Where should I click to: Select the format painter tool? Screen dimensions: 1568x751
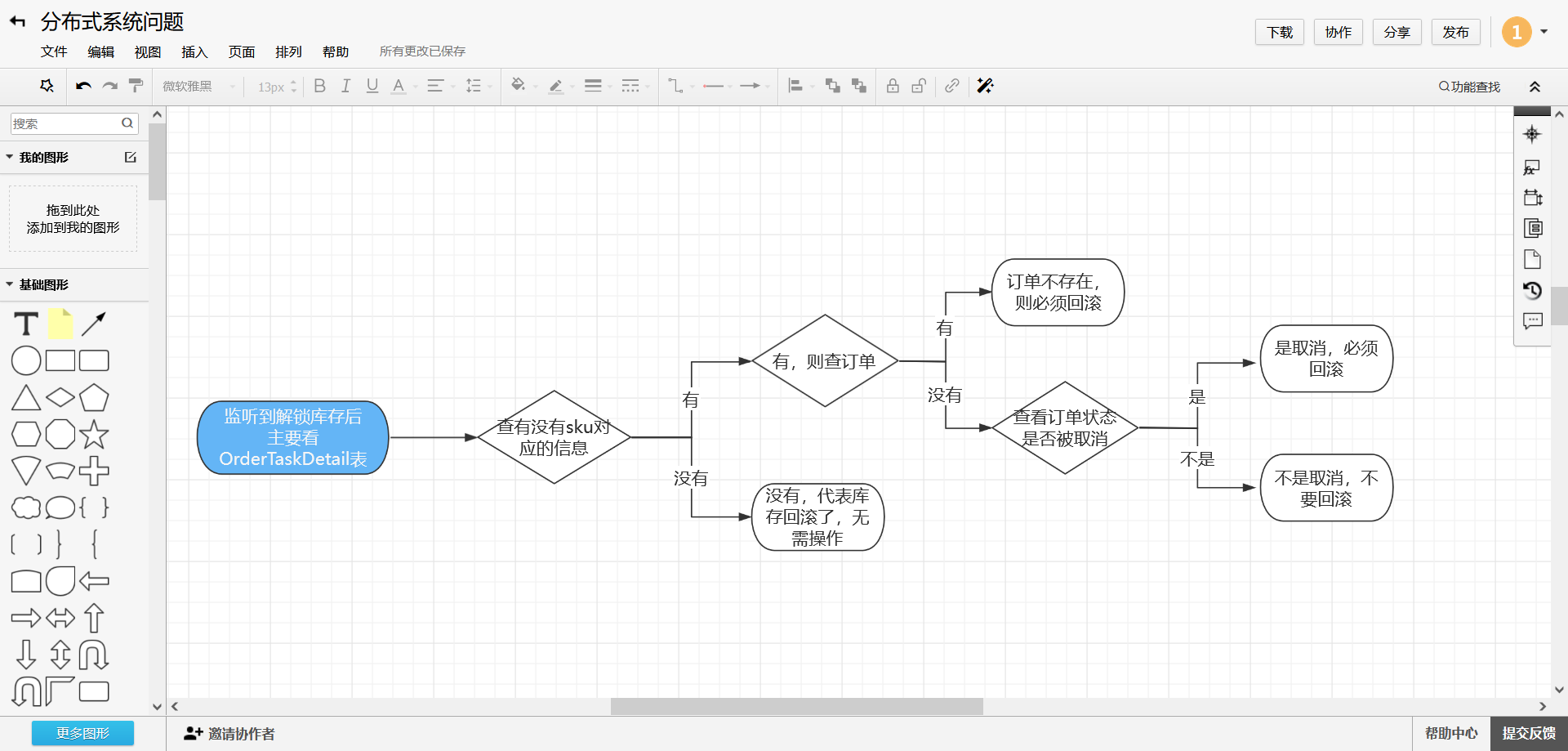click(x=136, y=86)
